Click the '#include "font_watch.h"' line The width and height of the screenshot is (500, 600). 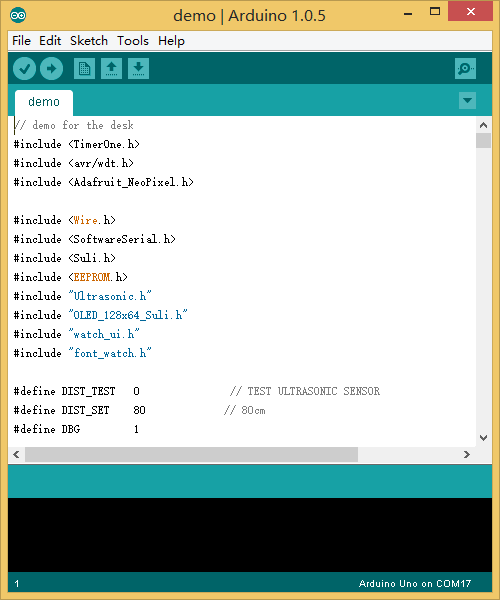[83, 353]
